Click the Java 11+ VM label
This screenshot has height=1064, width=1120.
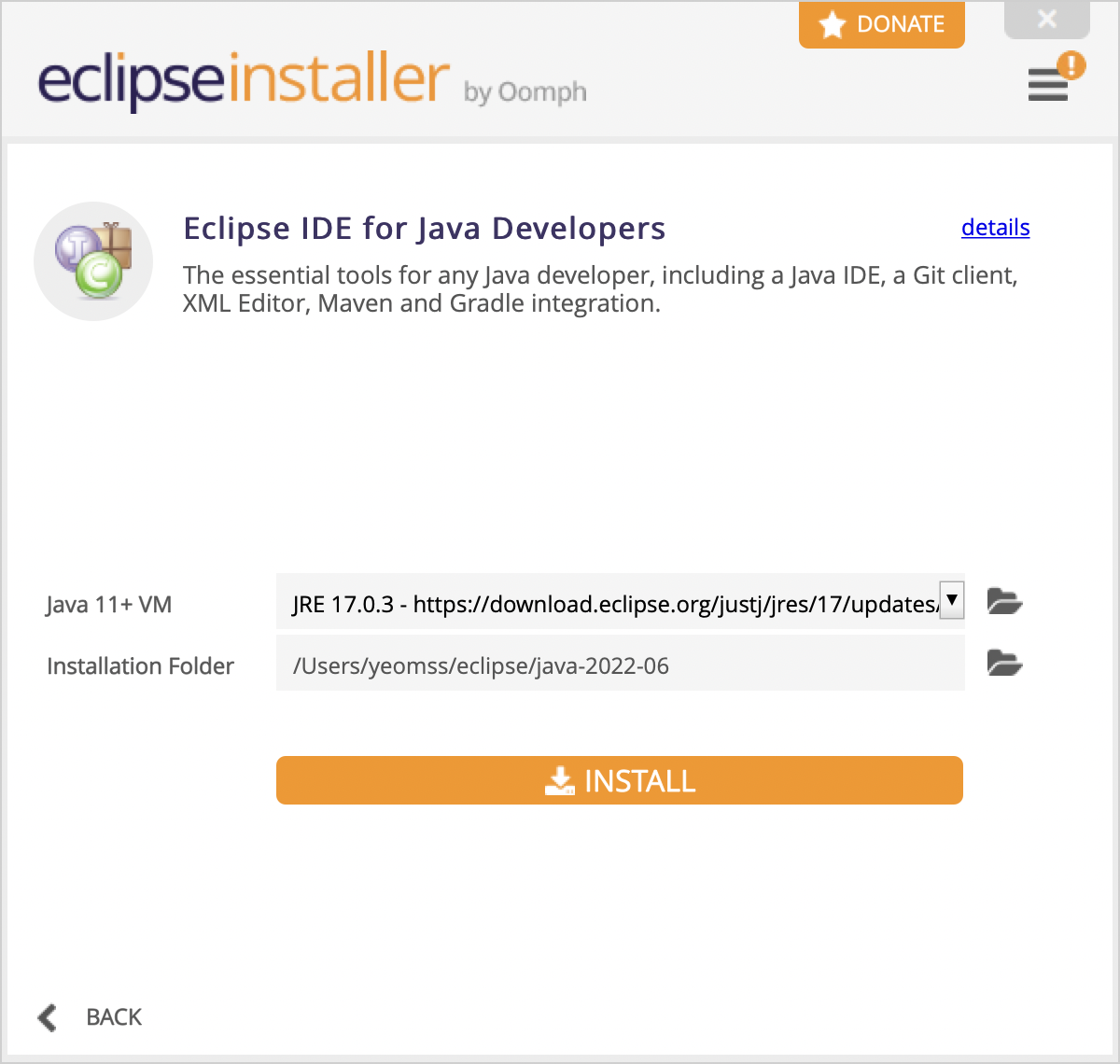pyautogui.click(x=109, y=605)
